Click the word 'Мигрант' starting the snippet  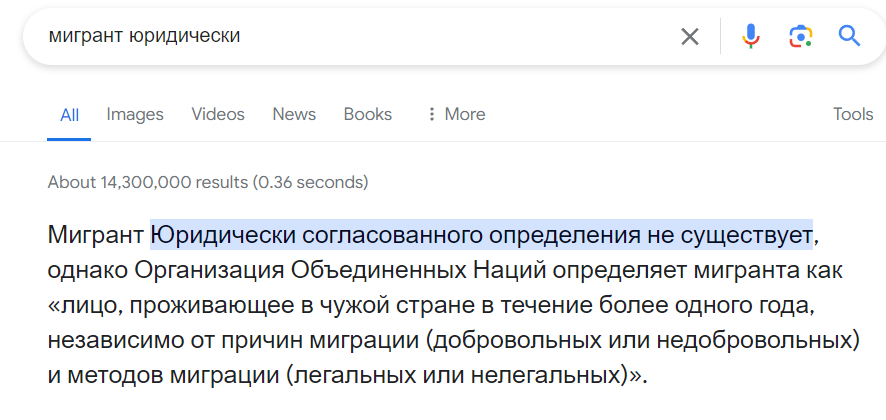[96, 235]
